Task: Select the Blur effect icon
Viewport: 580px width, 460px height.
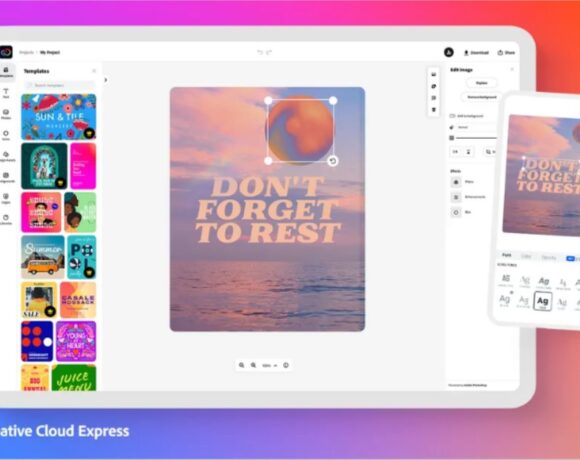Action: (456, 212)
